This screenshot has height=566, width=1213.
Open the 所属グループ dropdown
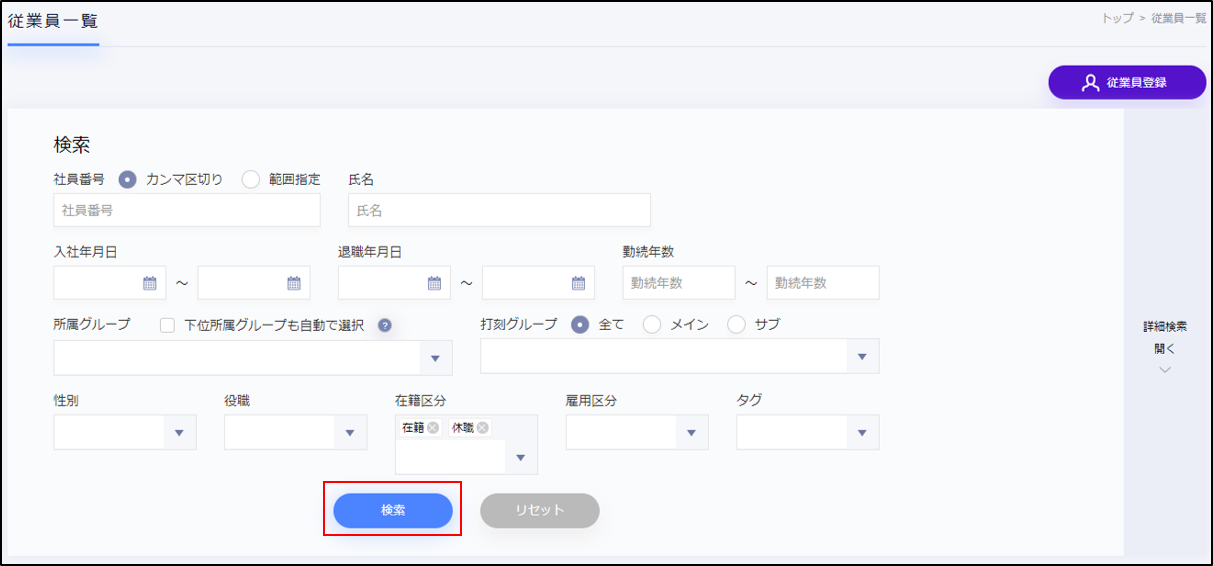[435, 358]
